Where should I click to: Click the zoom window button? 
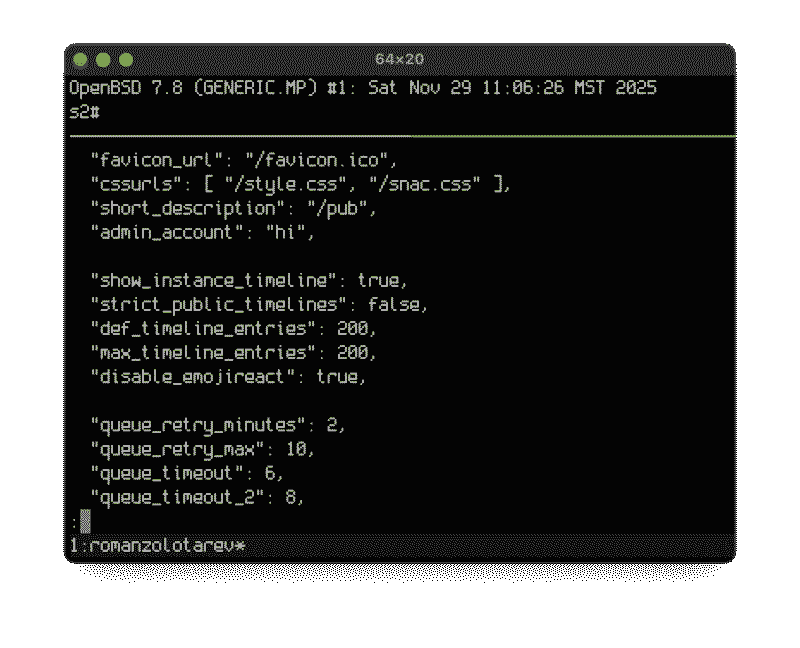(x=126, y=60)
